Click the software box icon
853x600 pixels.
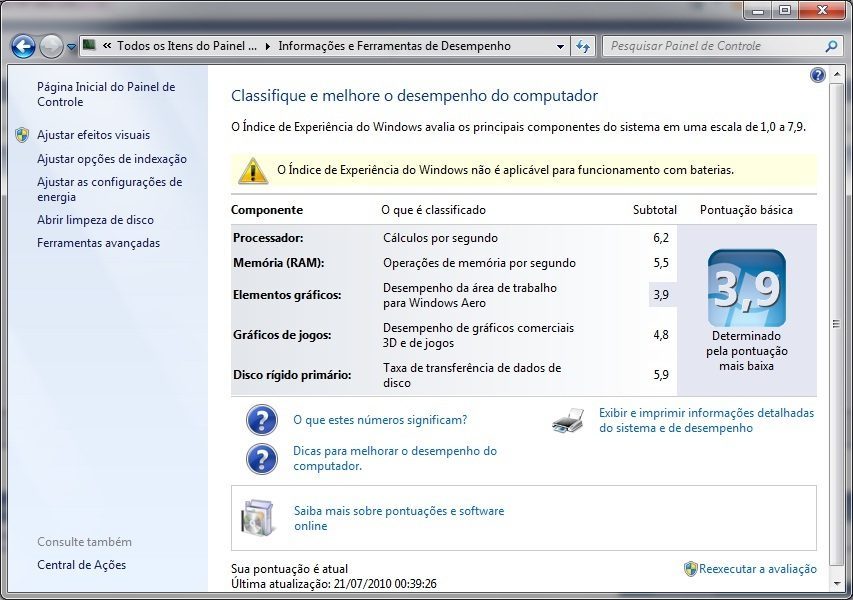256,517
